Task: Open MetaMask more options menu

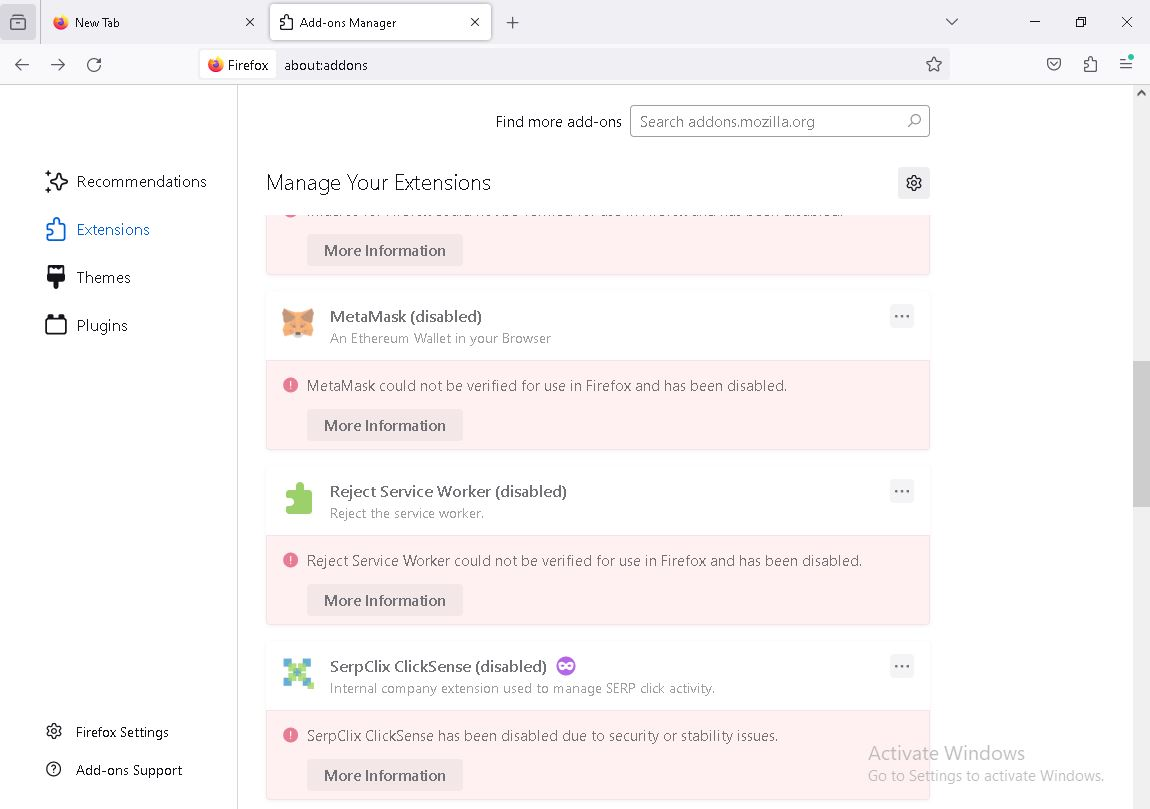Action: pos(902,317)
